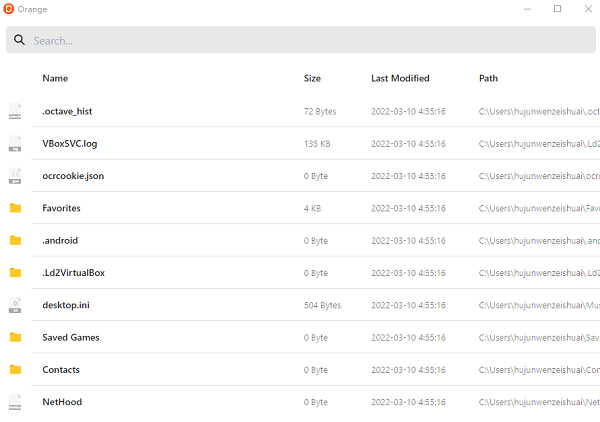Click the search magnifier icon

(19, 40)
